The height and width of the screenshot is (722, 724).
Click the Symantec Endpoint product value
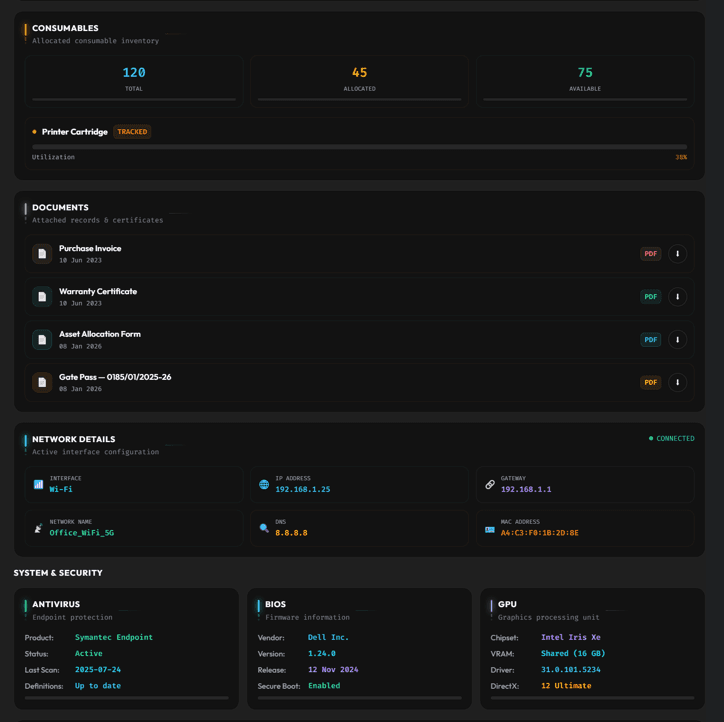click(114, 637)
